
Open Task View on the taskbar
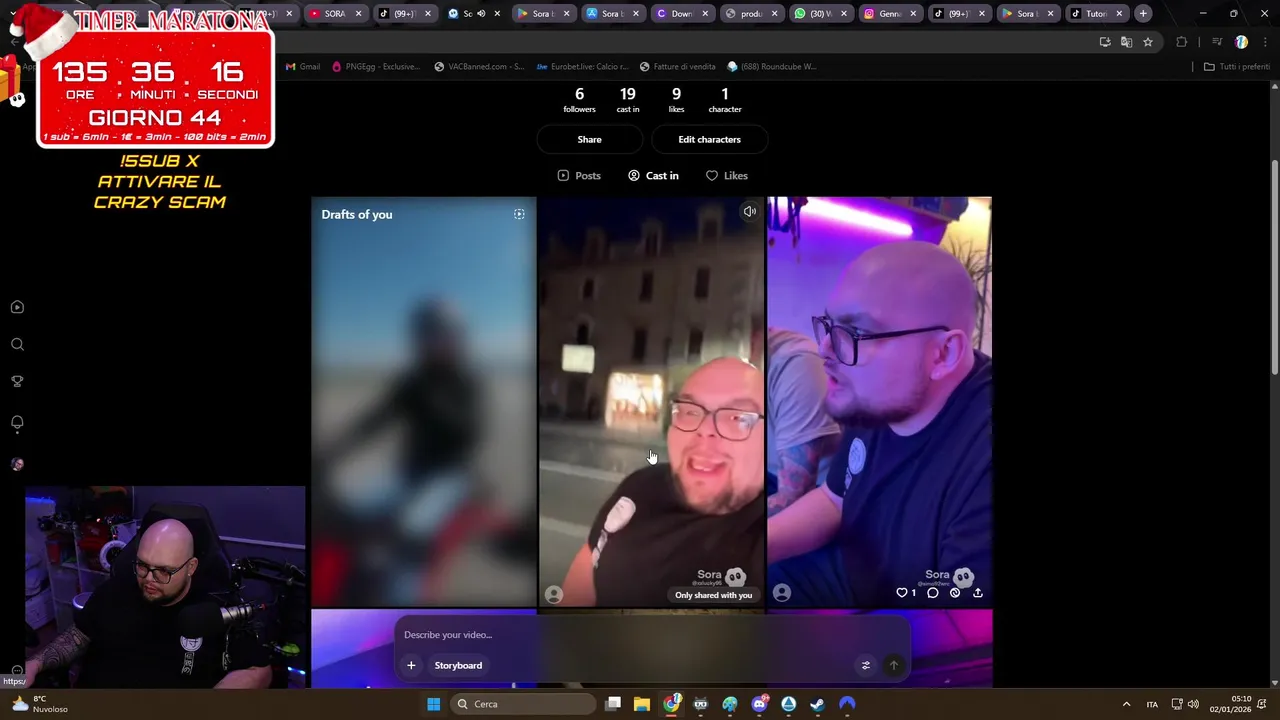[613, 704]
